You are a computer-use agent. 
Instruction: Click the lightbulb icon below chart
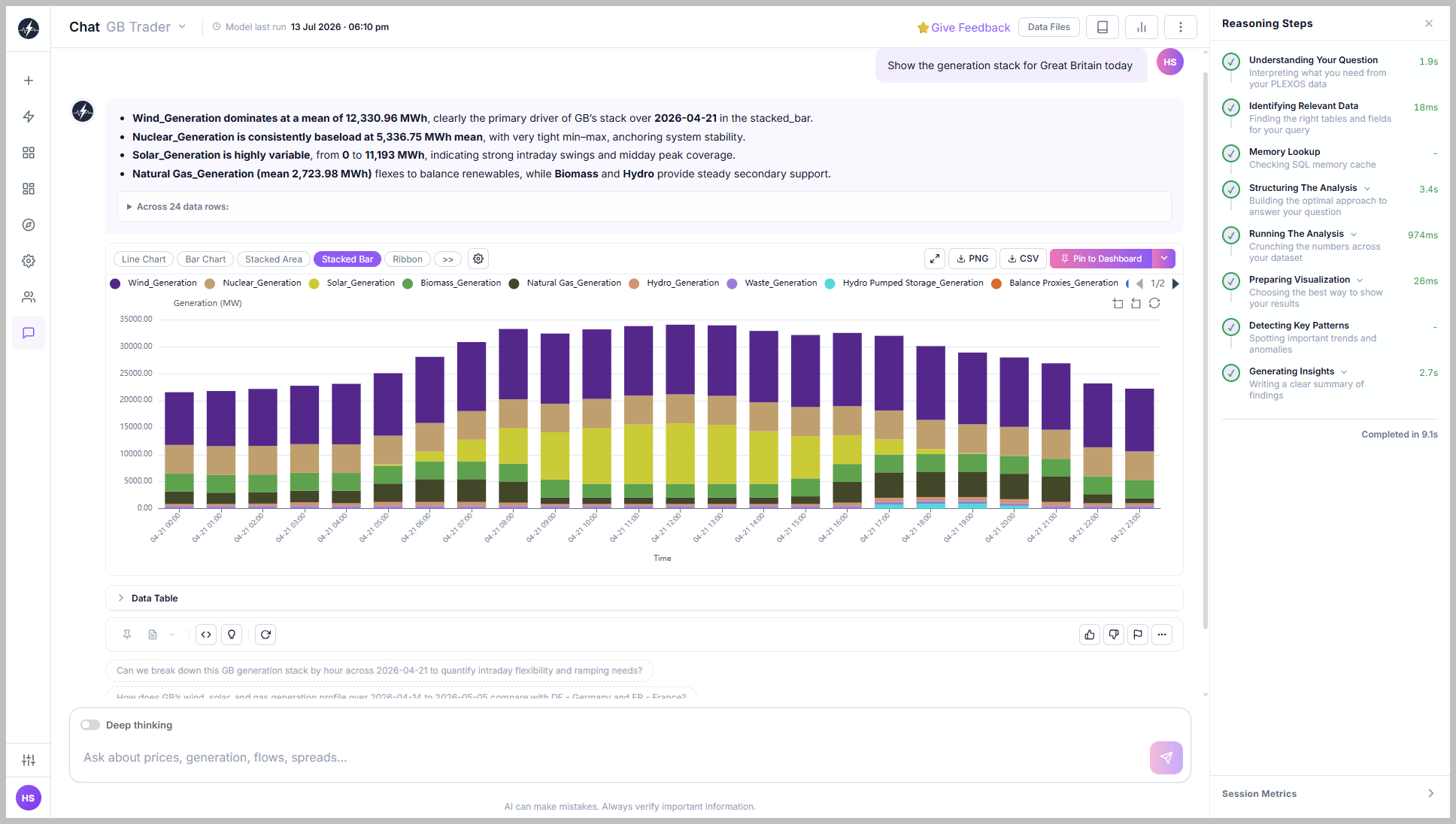tap(232, 635)
